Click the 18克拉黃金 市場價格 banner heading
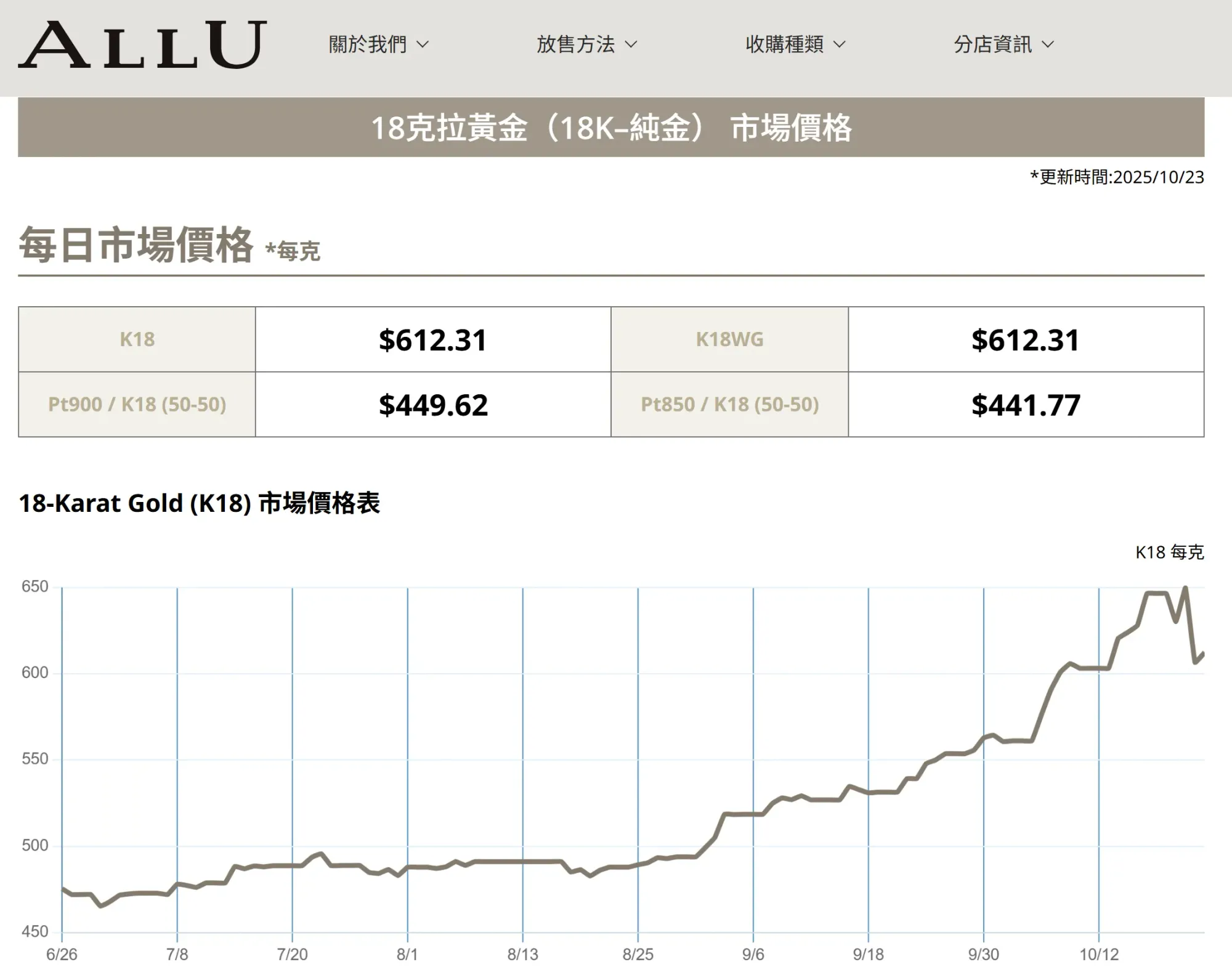1232x975 pixels. point(610,128)
